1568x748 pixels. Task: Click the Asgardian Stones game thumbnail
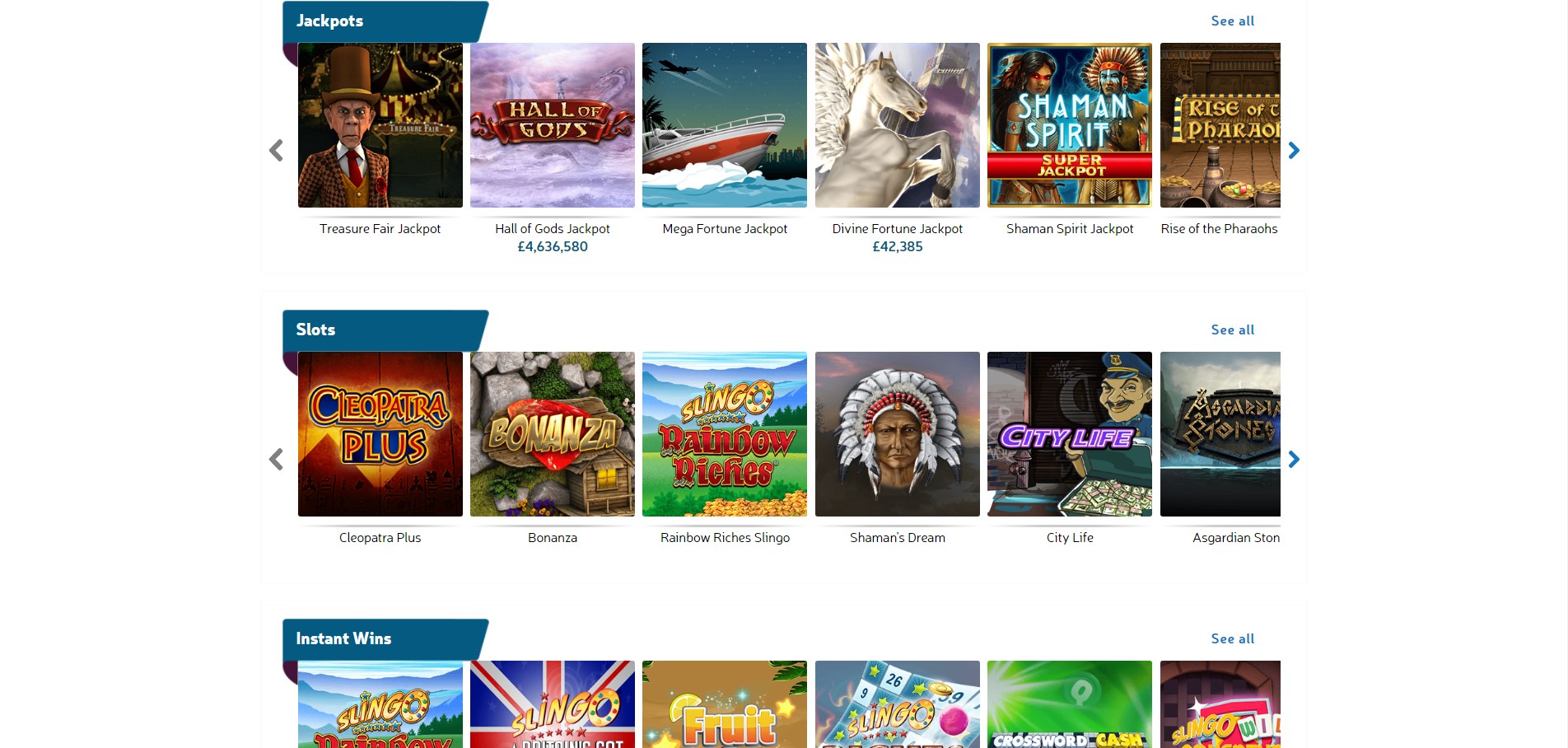pyautogui.click(x=1220, y=434)
